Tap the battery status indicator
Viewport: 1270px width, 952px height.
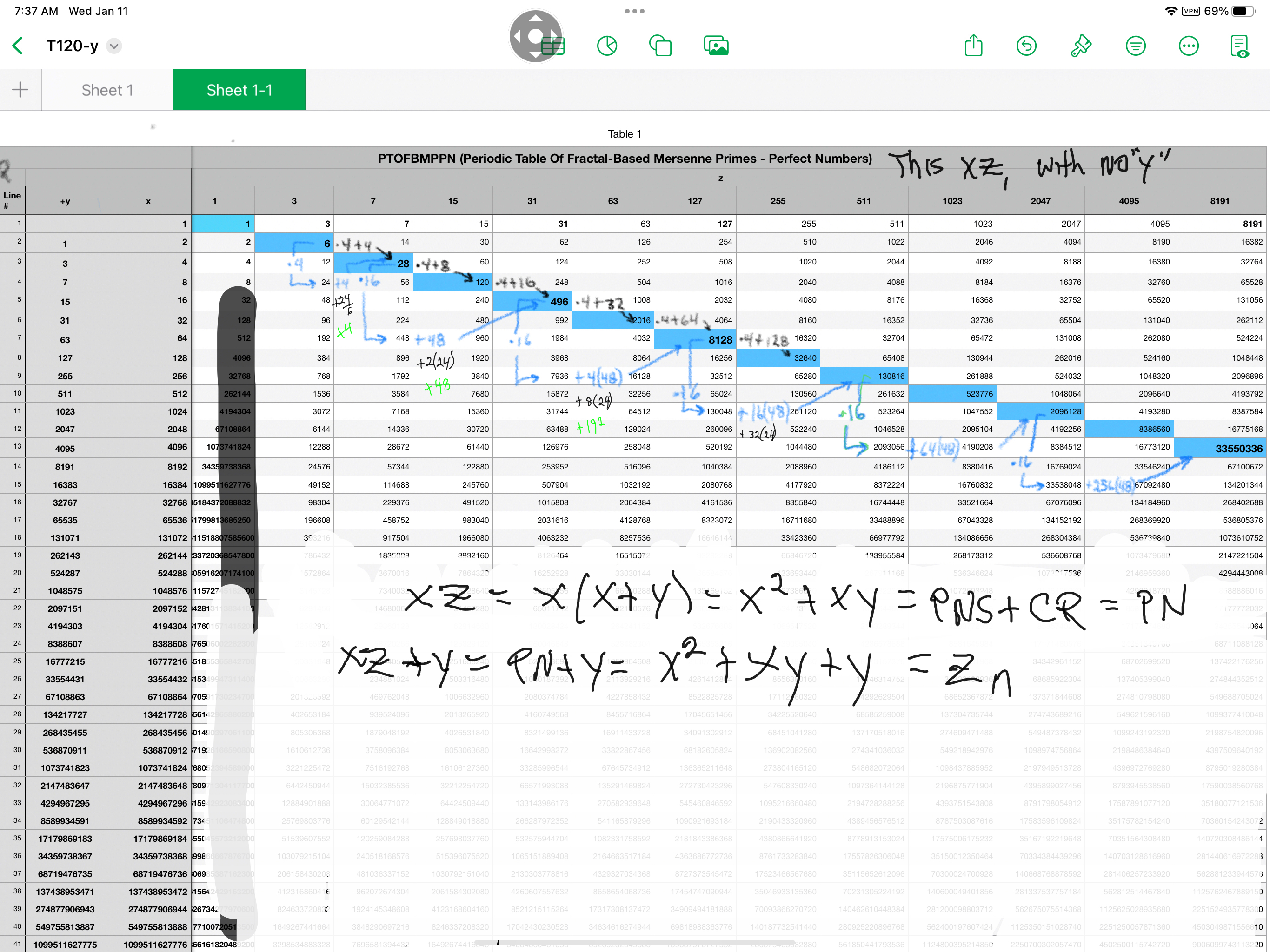(1243, 11)
